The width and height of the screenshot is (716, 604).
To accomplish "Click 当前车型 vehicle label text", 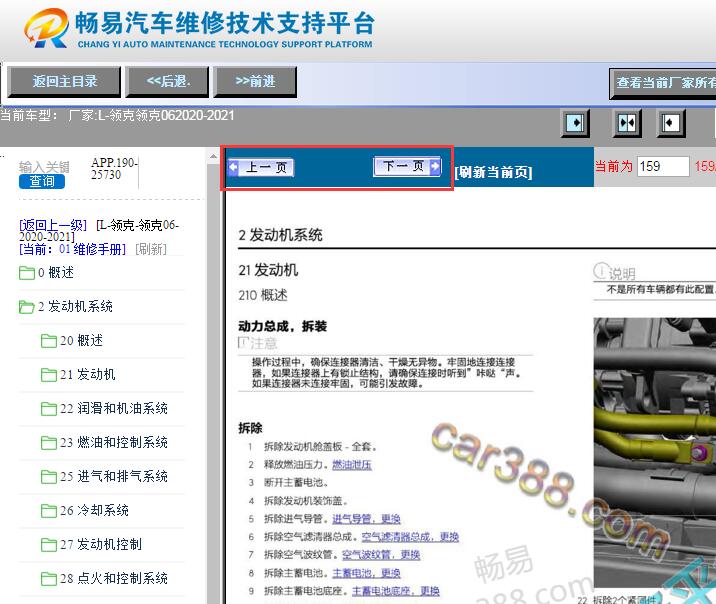I will click(29, 115).
